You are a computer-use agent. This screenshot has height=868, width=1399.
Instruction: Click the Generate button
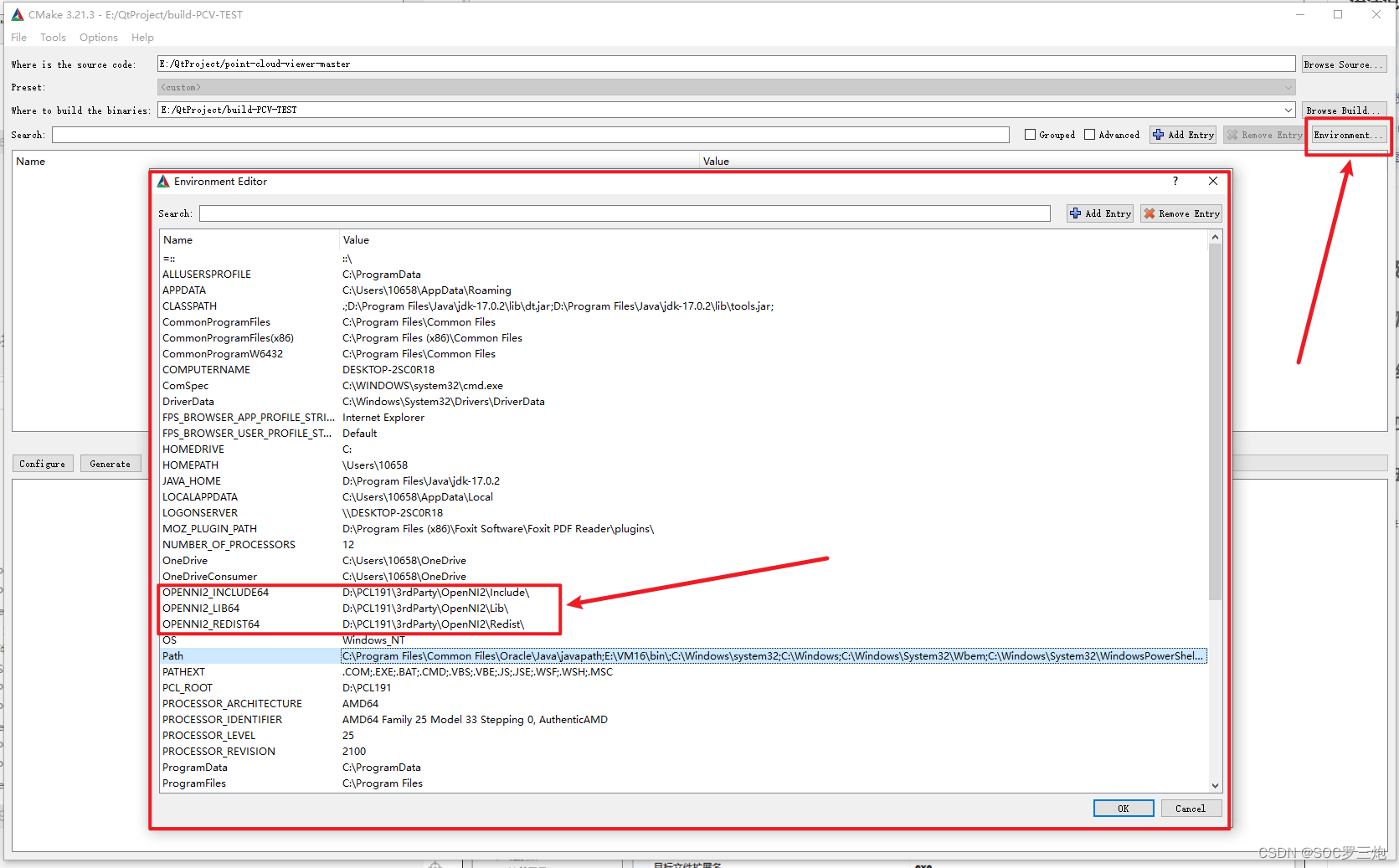[x=111, y=464]
